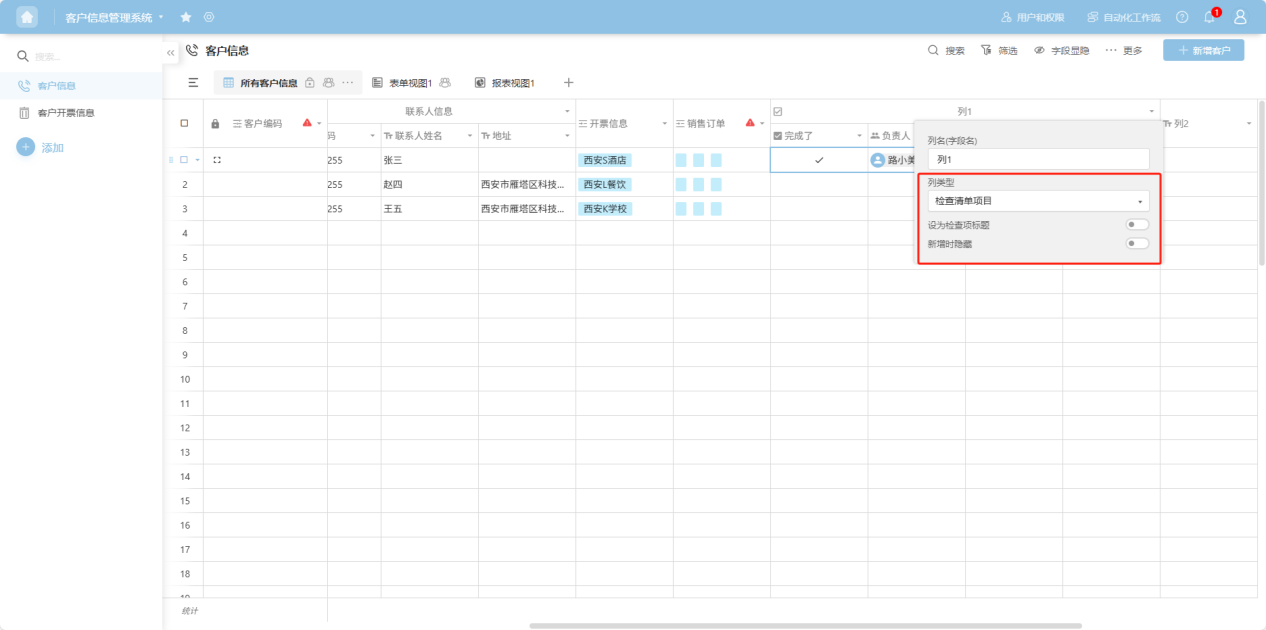Viewport: 1266px width, 630px height.
Task: Star the 客户信息管理系统 app as favorite
Action: 186,17
